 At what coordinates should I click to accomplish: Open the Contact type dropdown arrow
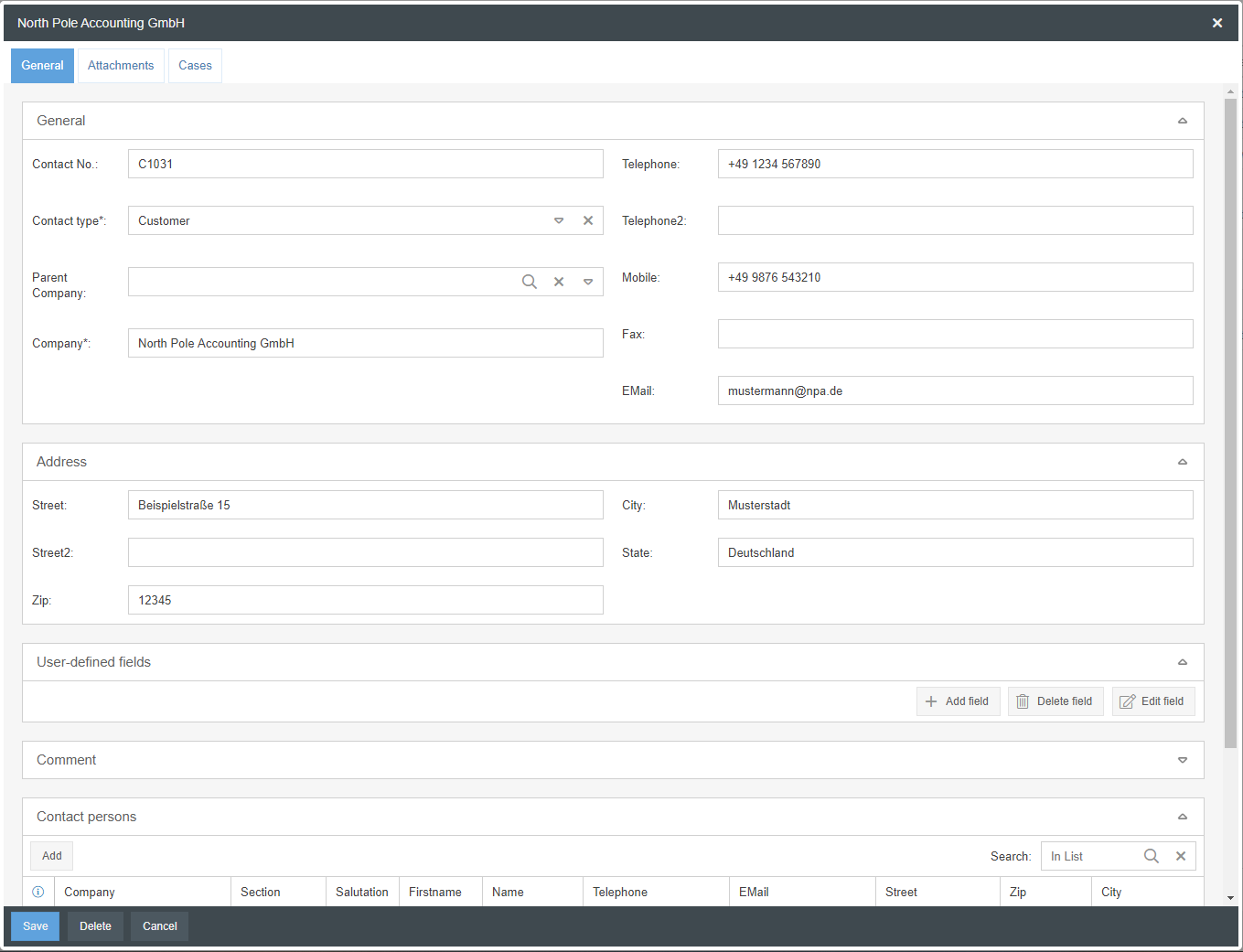pyautogui.click(x=559, y=220)
